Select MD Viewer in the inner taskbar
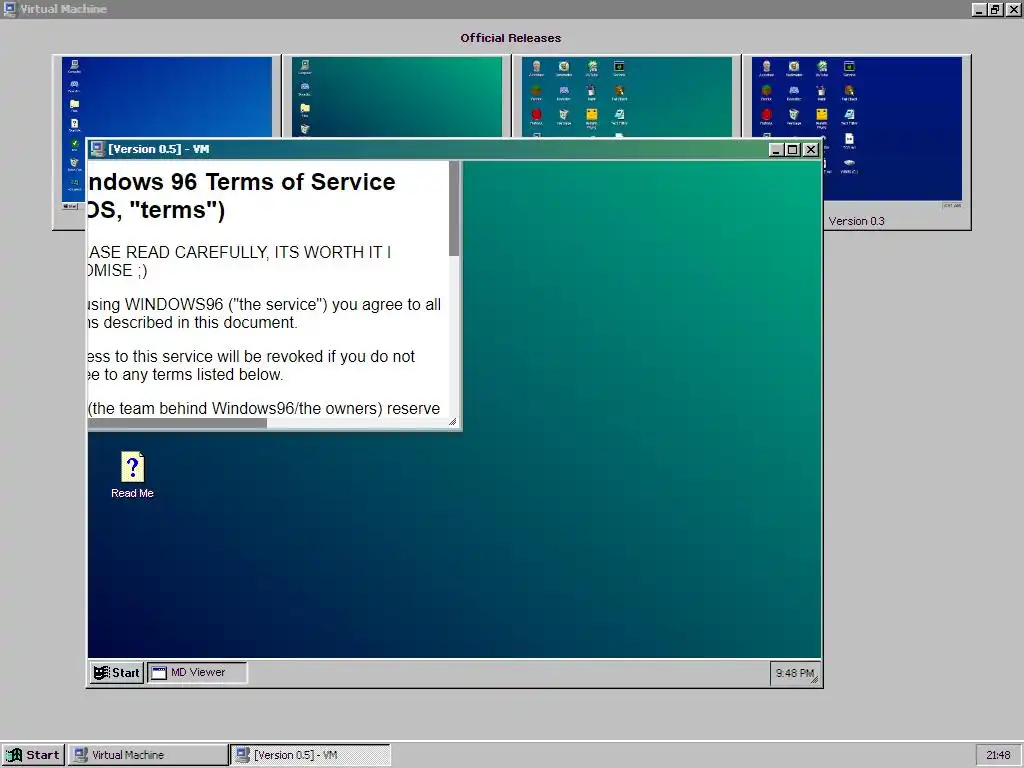 [198, 673]
